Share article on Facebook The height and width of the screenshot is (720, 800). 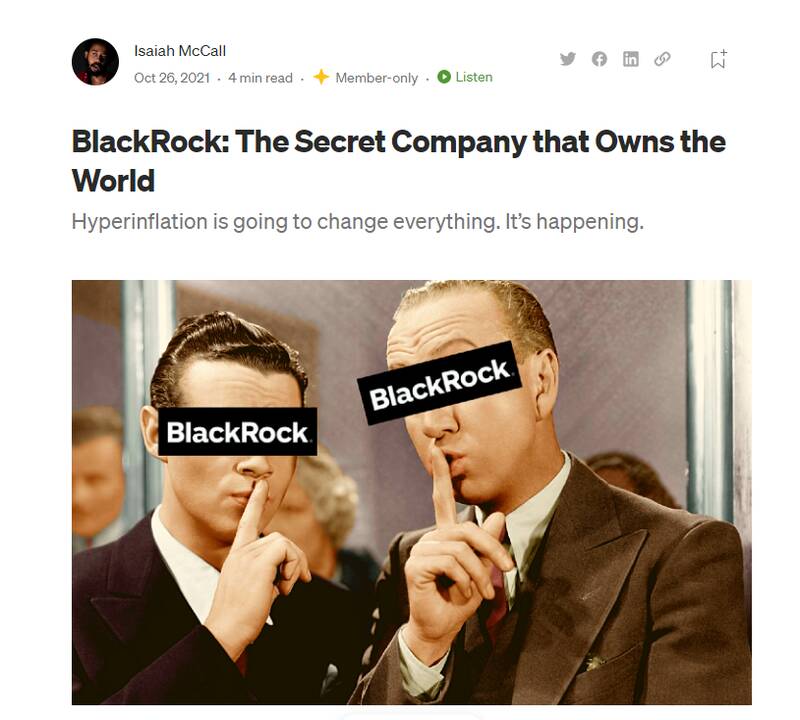click(599, 59)
